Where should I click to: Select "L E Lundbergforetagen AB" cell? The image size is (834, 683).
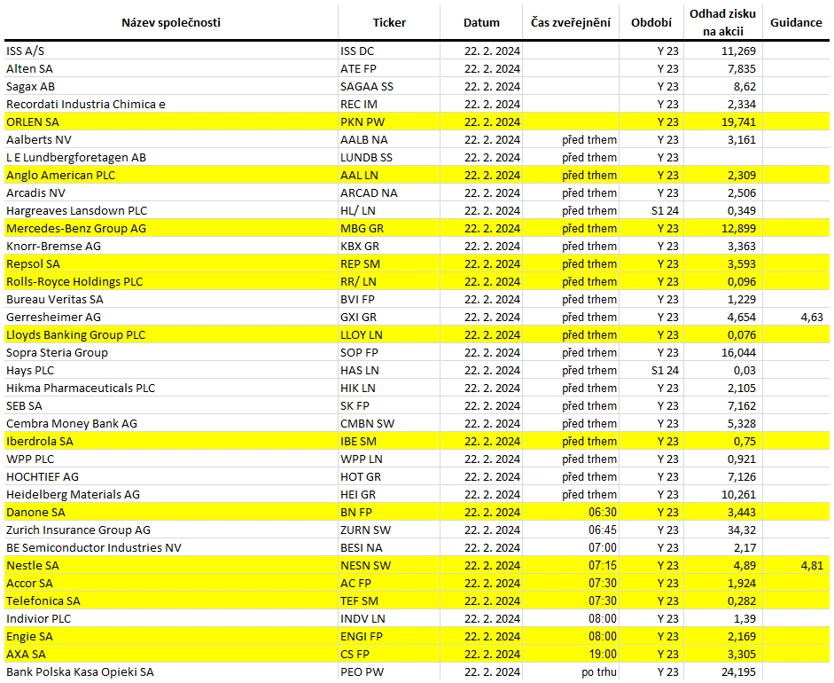click(76, 157)
